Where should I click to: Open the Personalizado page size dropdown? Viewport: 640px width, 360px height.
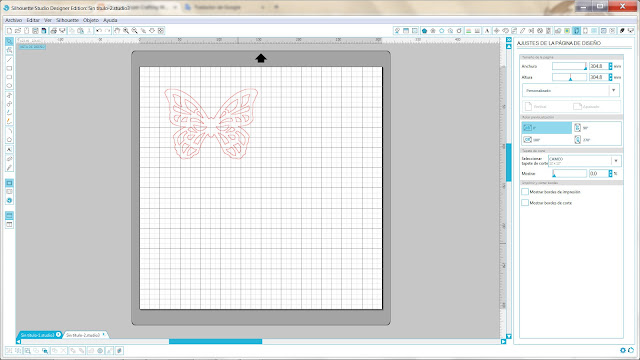point(571,90)
